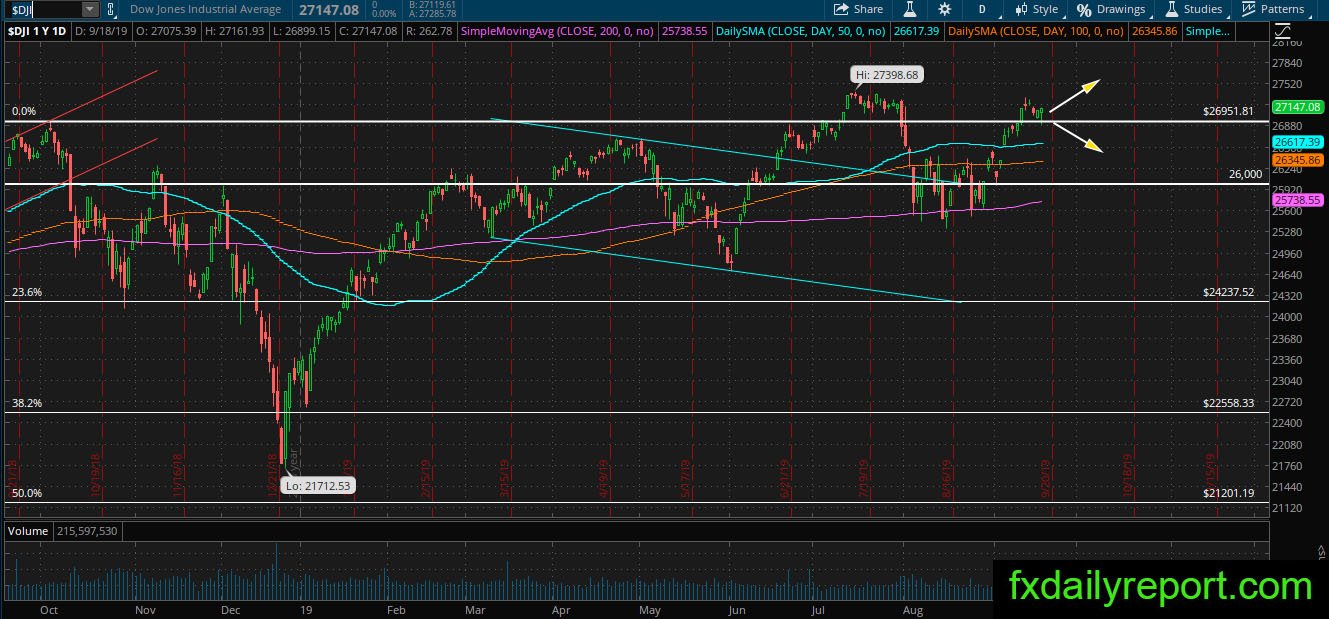Click DailySMA (CLOSE, DAY, 50, 0, no) label
The image size is (1329, 619).
(x=803, y=31)
